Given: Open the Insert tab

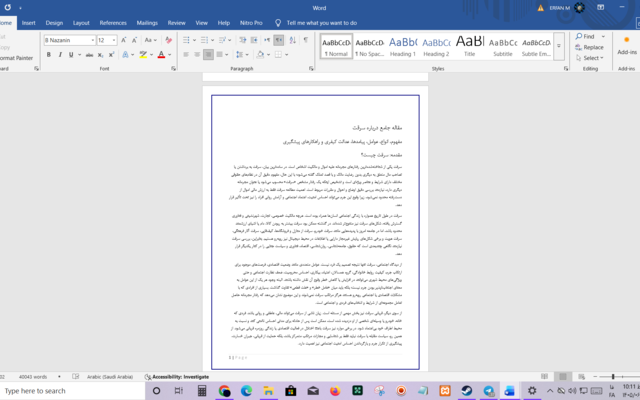Looking at the screenshot, I should 29,23.
